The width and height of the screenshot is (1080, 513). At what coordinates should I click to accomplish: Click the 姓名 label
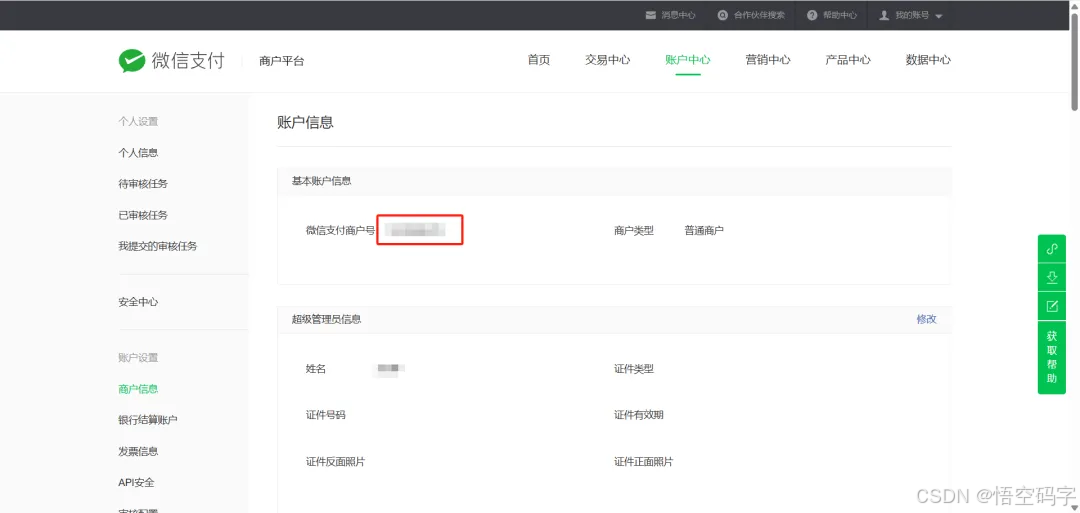click(315, 369)
